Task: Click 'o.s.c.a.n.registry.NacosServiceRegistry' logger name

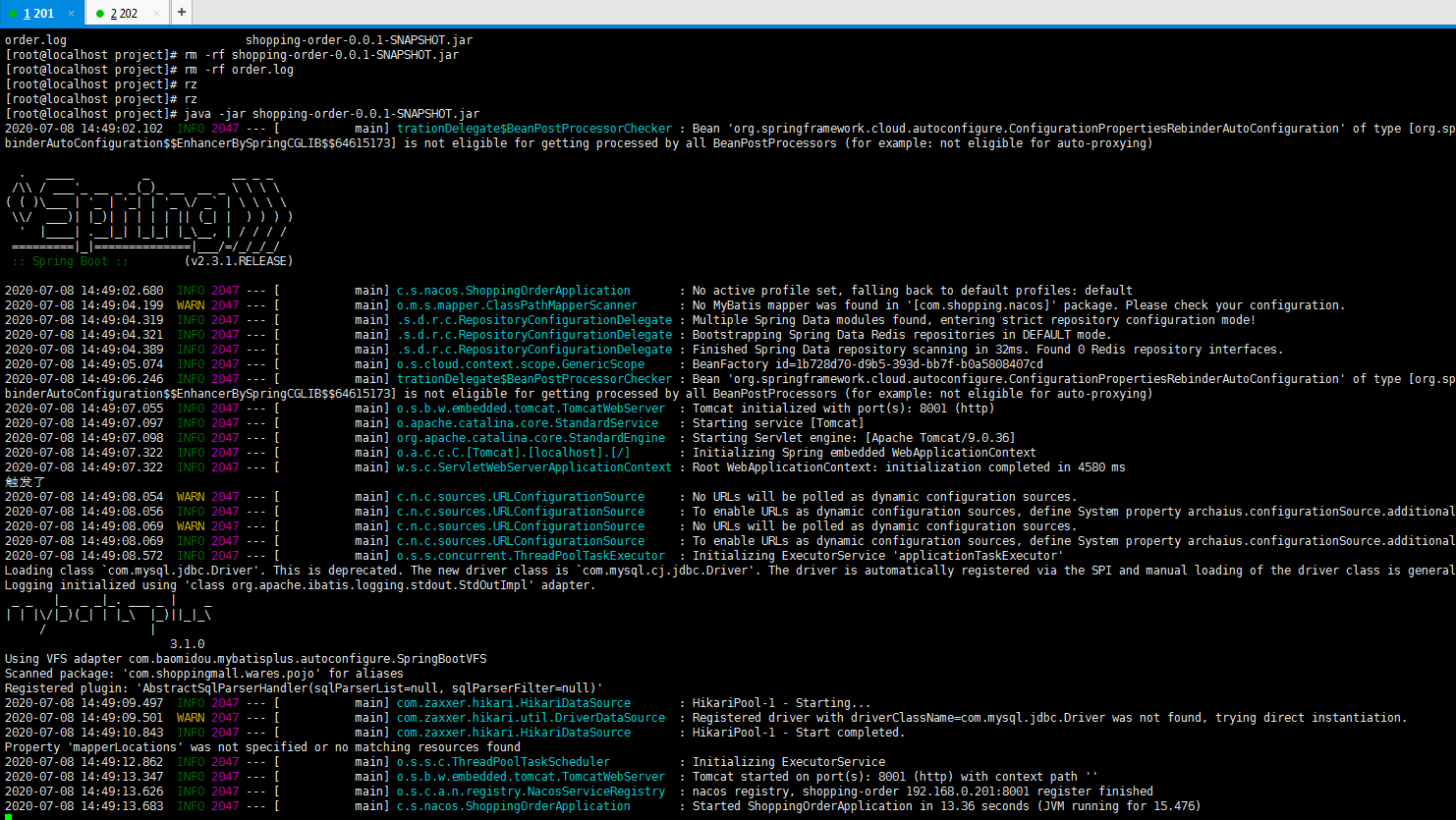Action: [532, 792]
